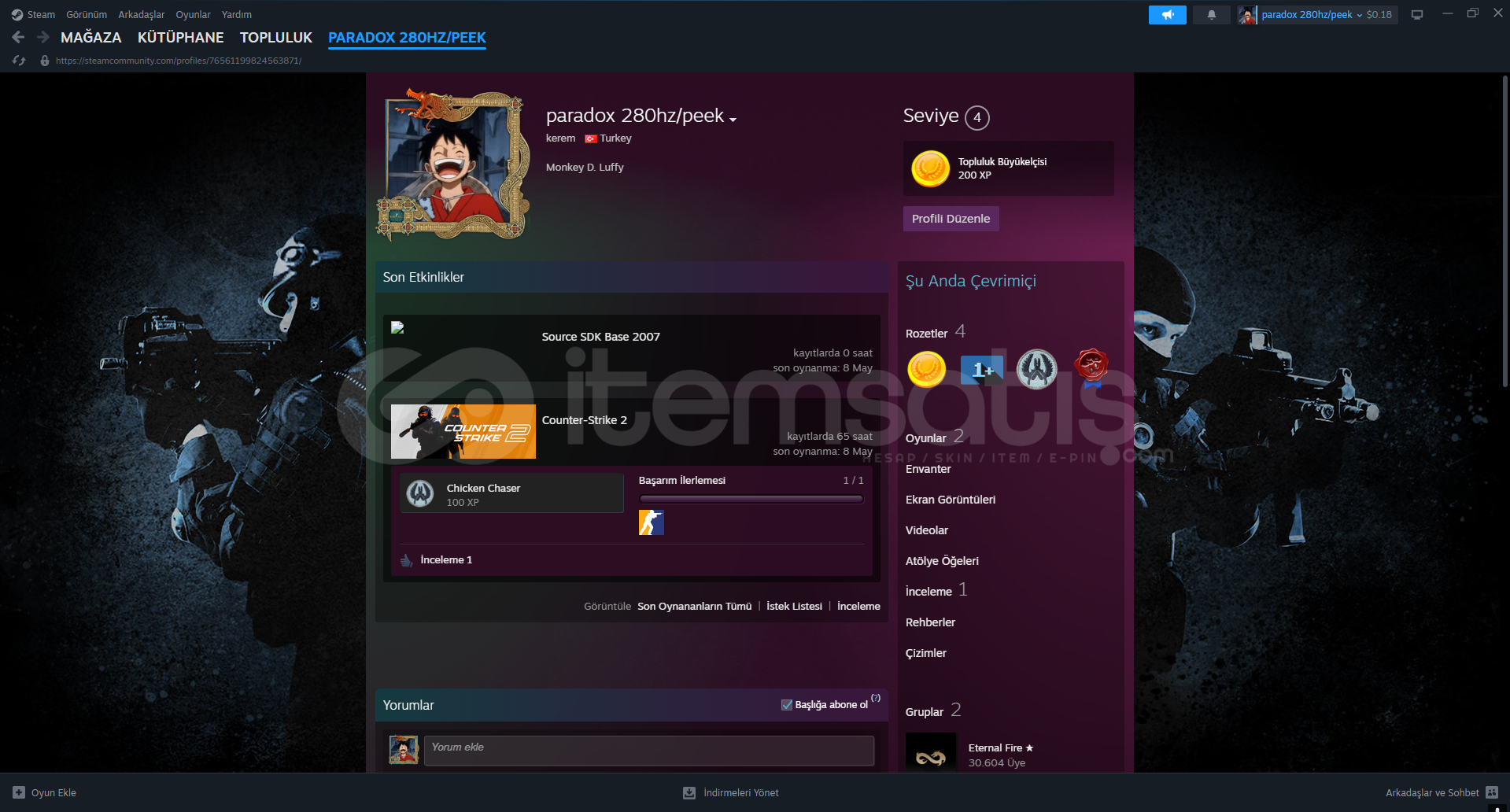Click the forward navigation arrow
1510x812 pixels.
43,37
